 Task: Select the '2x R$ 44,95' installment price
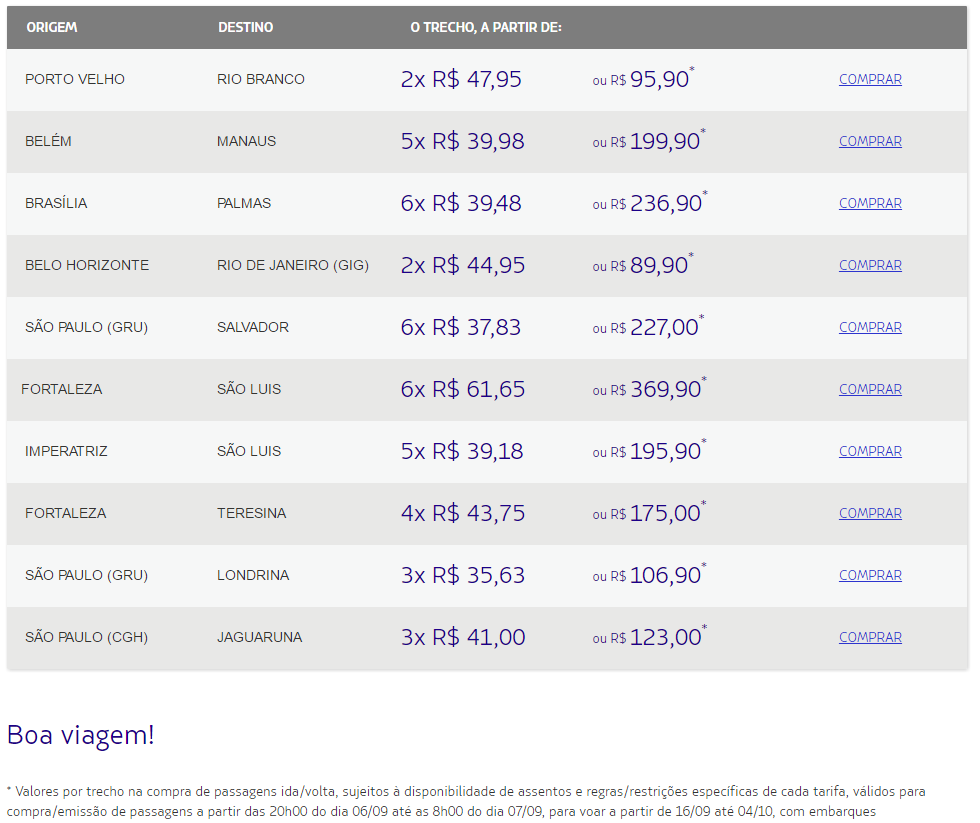coord(462,265)
